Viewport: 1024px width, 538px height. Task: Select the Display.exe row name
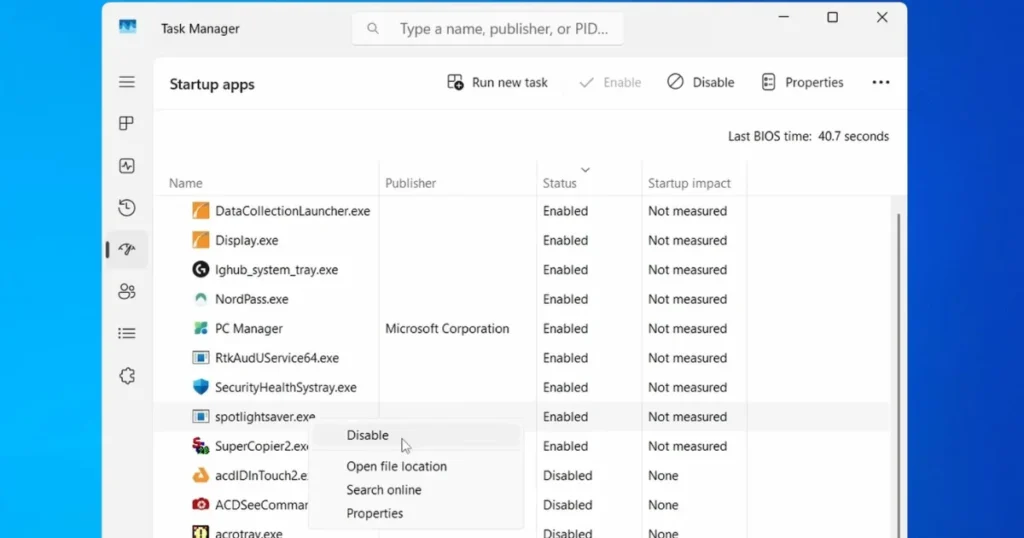(x=247, y=240)
